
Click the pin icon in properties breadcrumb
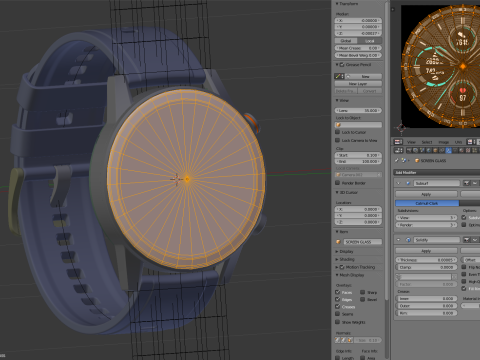(397, 160)
